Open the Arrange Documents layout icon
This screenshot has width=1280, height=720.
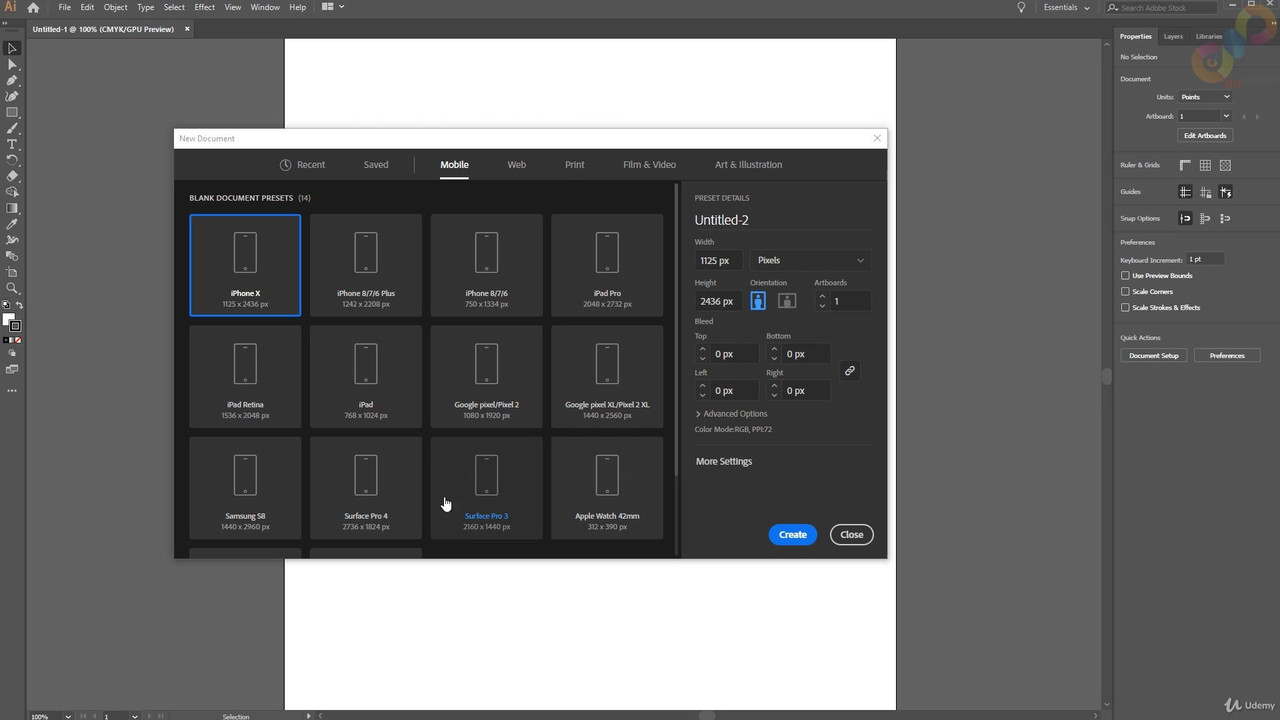pos(332,7)
